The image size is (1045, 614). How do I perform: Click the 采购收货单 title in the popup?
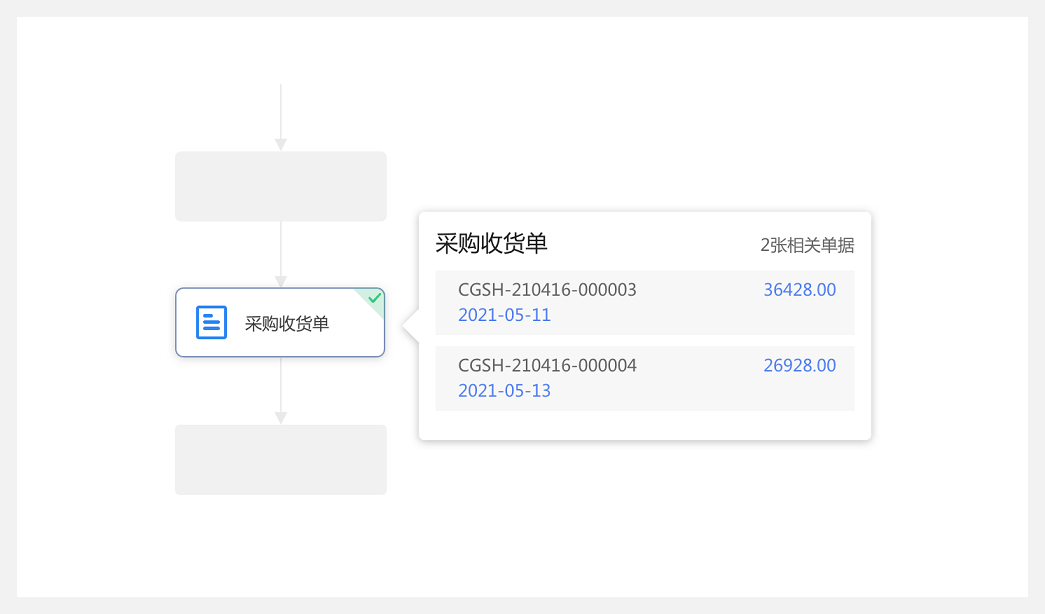(x=491, y=243)
